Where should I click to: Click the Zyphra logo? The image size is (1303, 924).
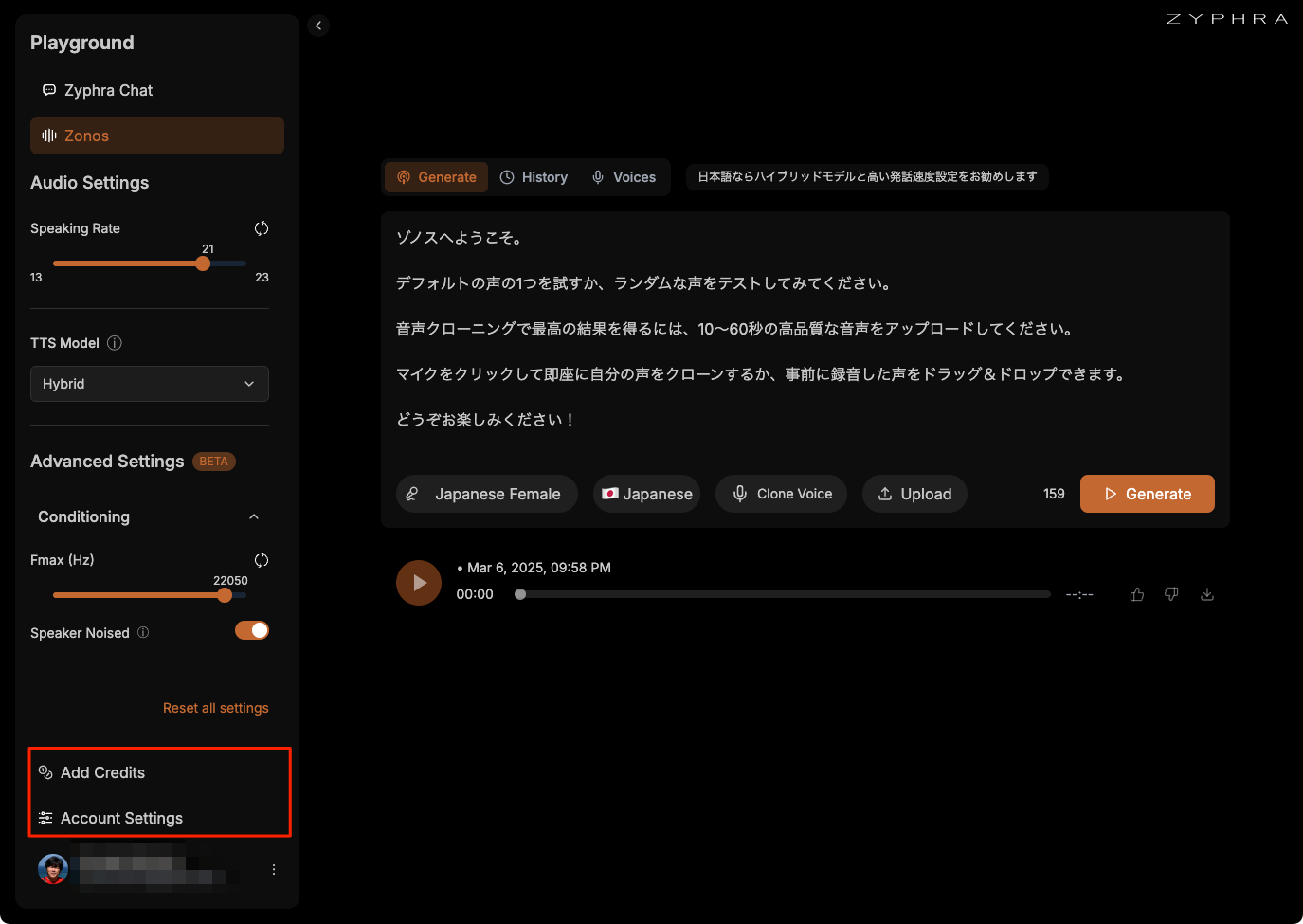[x=1227, y=19]
